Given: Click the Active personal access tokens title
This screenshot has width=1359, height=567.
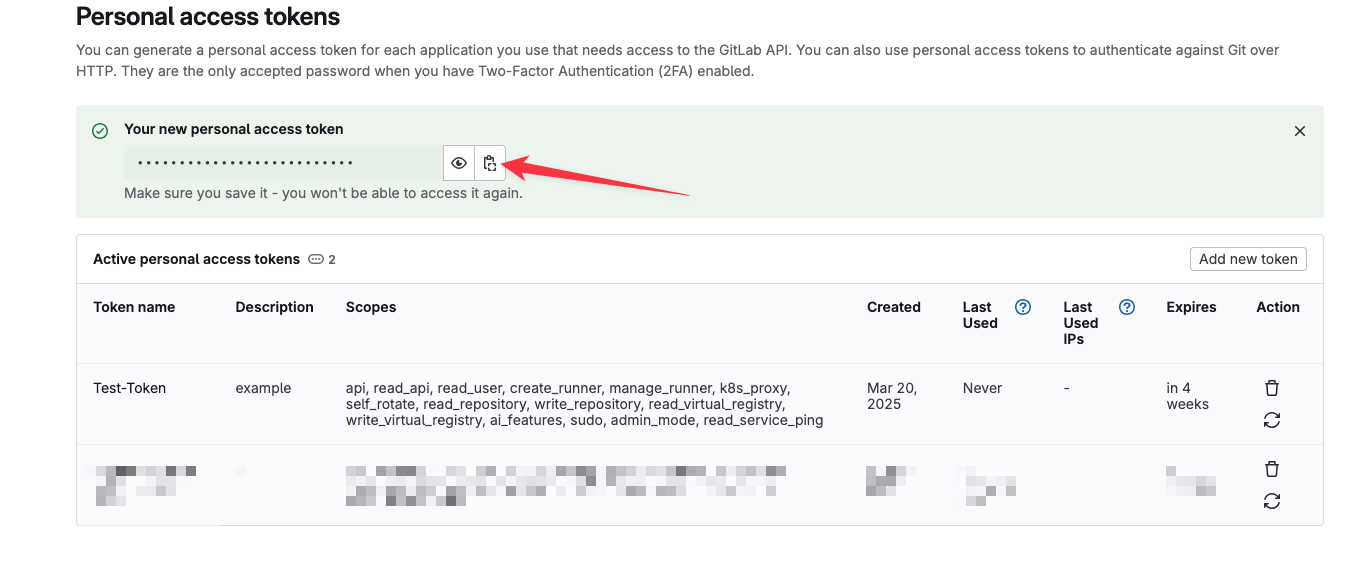Looking at the screenshot, I should click(196, 259).
